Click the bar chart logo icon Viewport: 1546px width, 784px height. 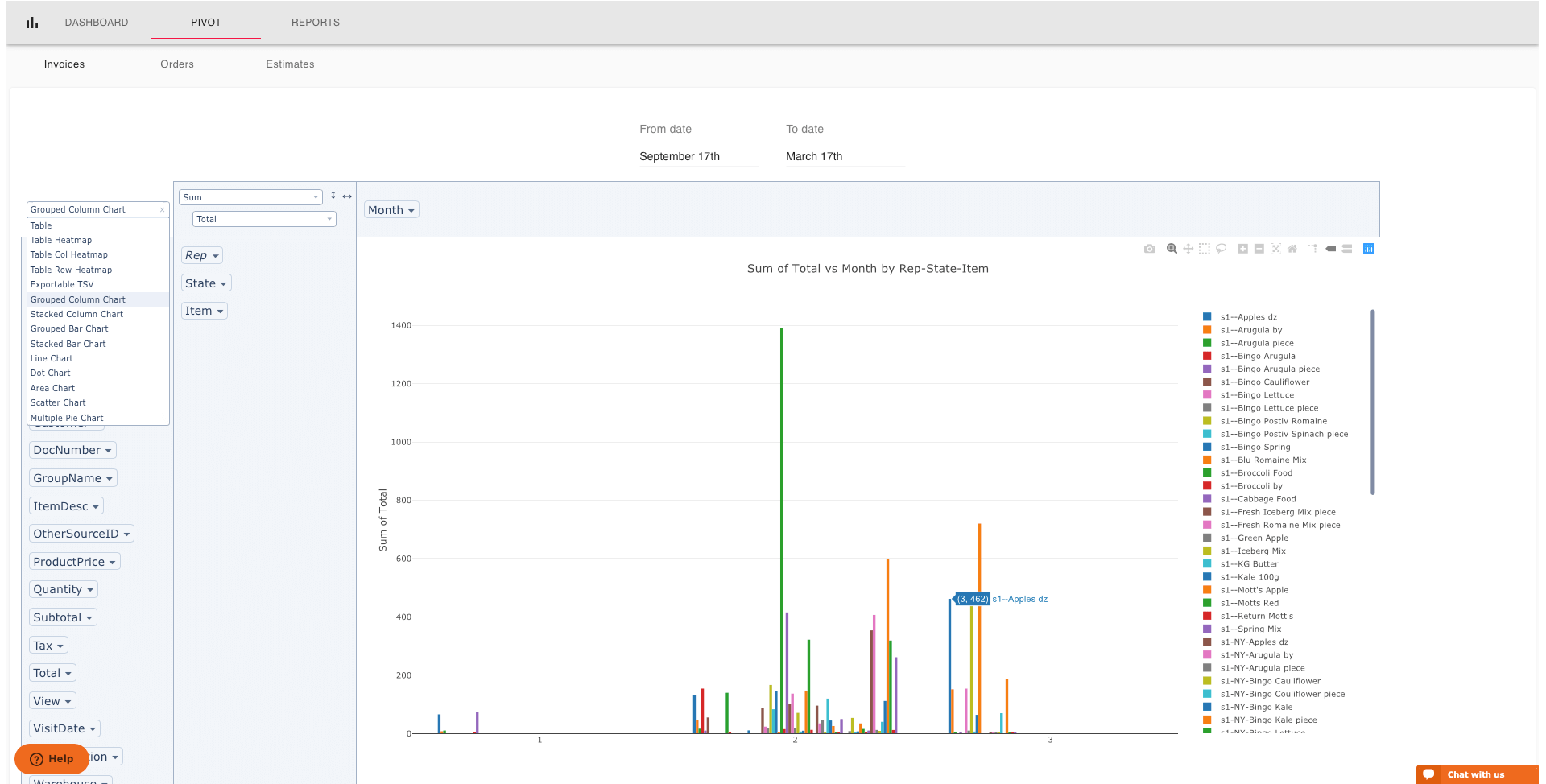pos(32,23)
